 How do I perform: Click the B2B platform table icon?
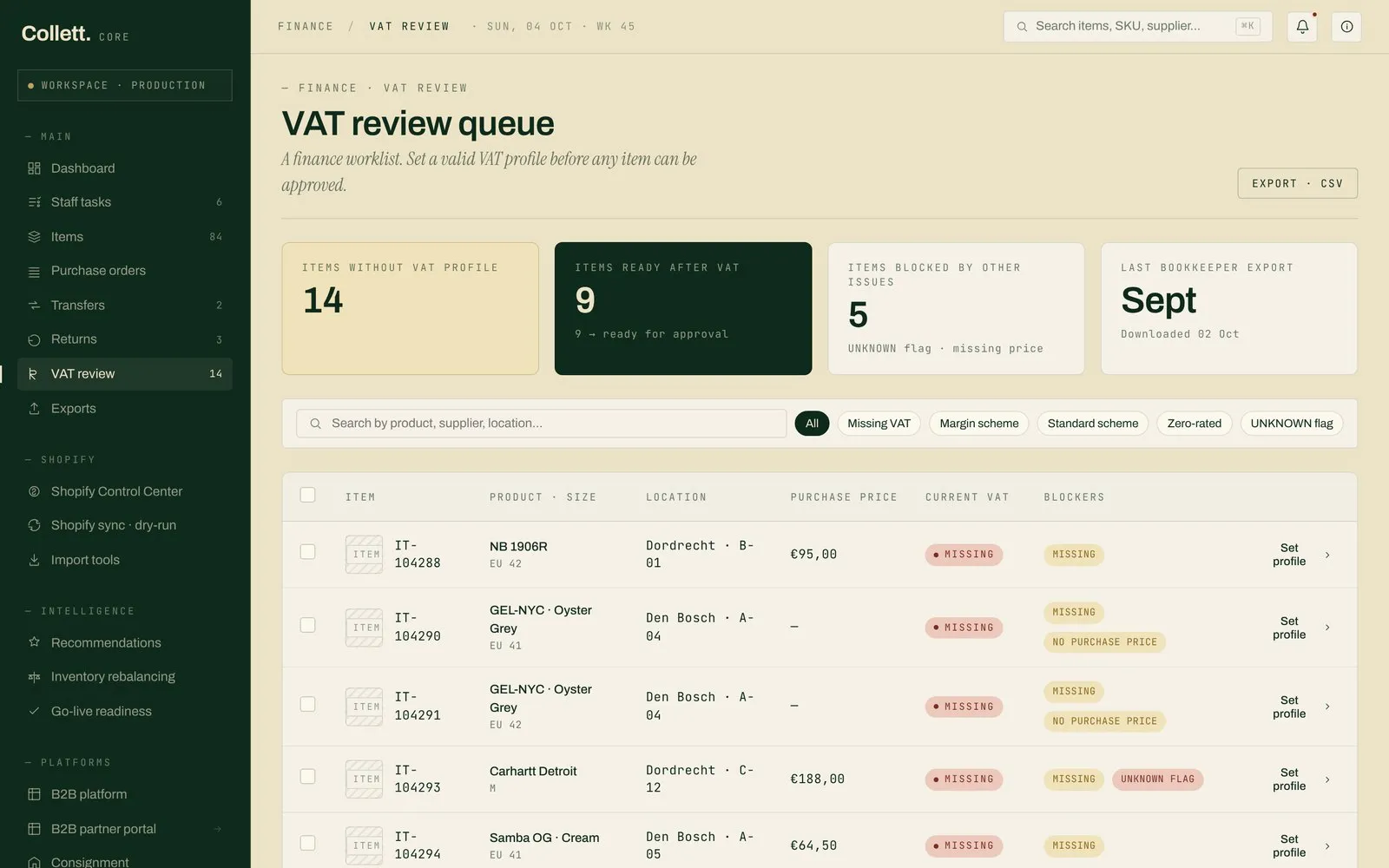pyautogui.click(x=34, y=794)
